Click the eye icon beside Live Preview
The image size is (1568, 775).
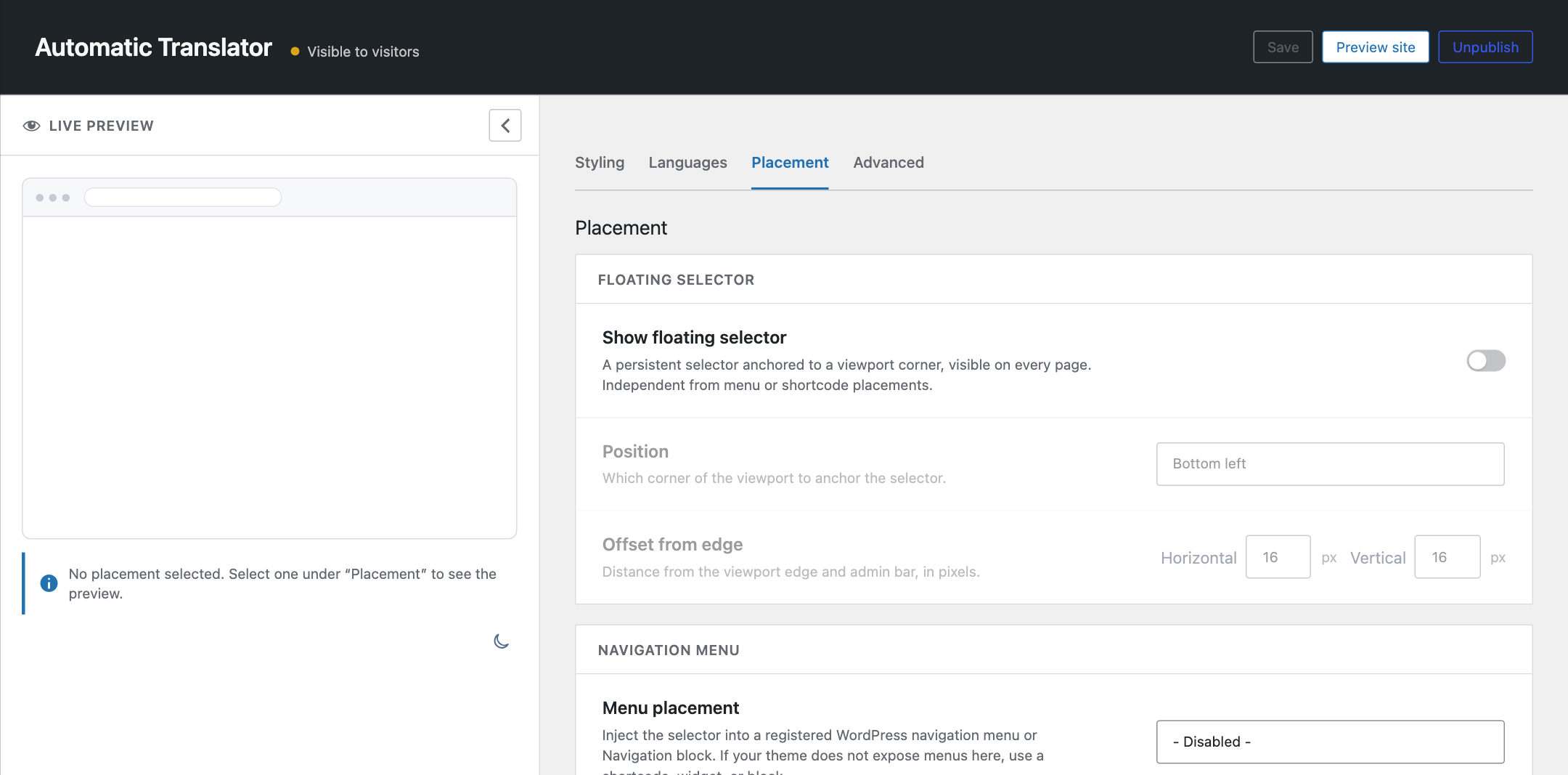coord(31,126)
